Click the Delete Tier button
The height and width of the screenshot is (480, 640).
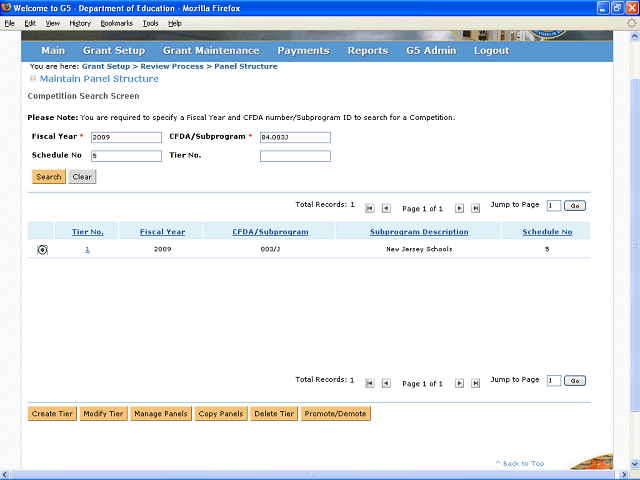pyautogui.click(x=274, y=413)
